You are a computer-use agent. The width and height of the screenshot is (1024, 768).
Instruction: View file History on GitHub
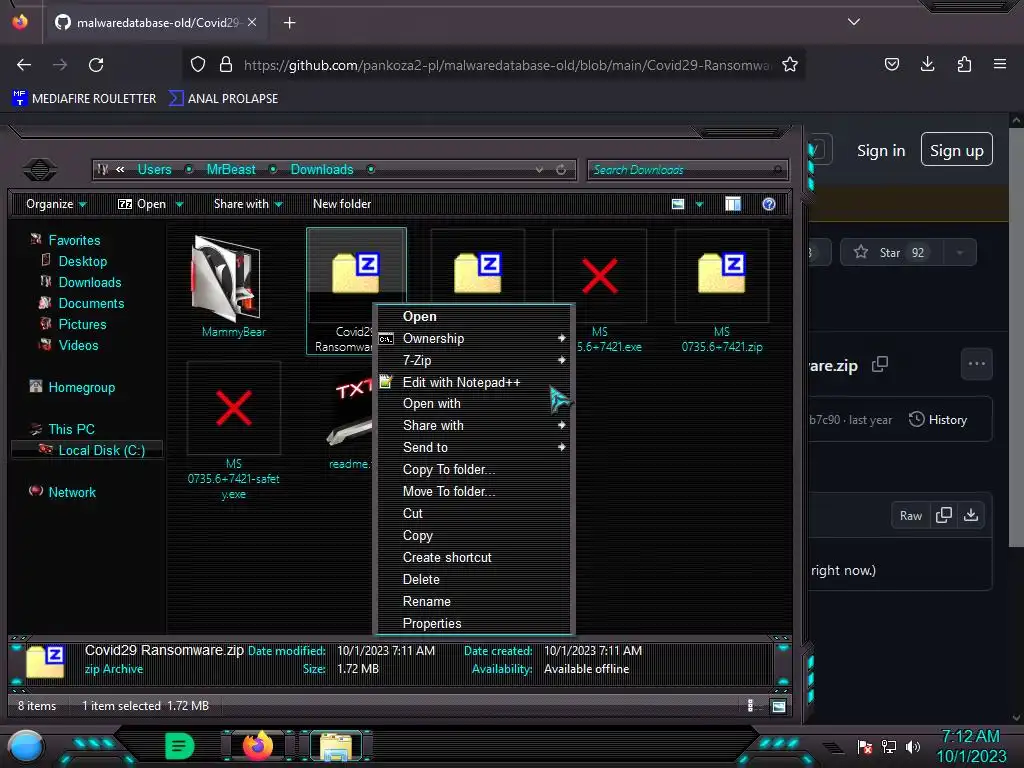[938, 420]
